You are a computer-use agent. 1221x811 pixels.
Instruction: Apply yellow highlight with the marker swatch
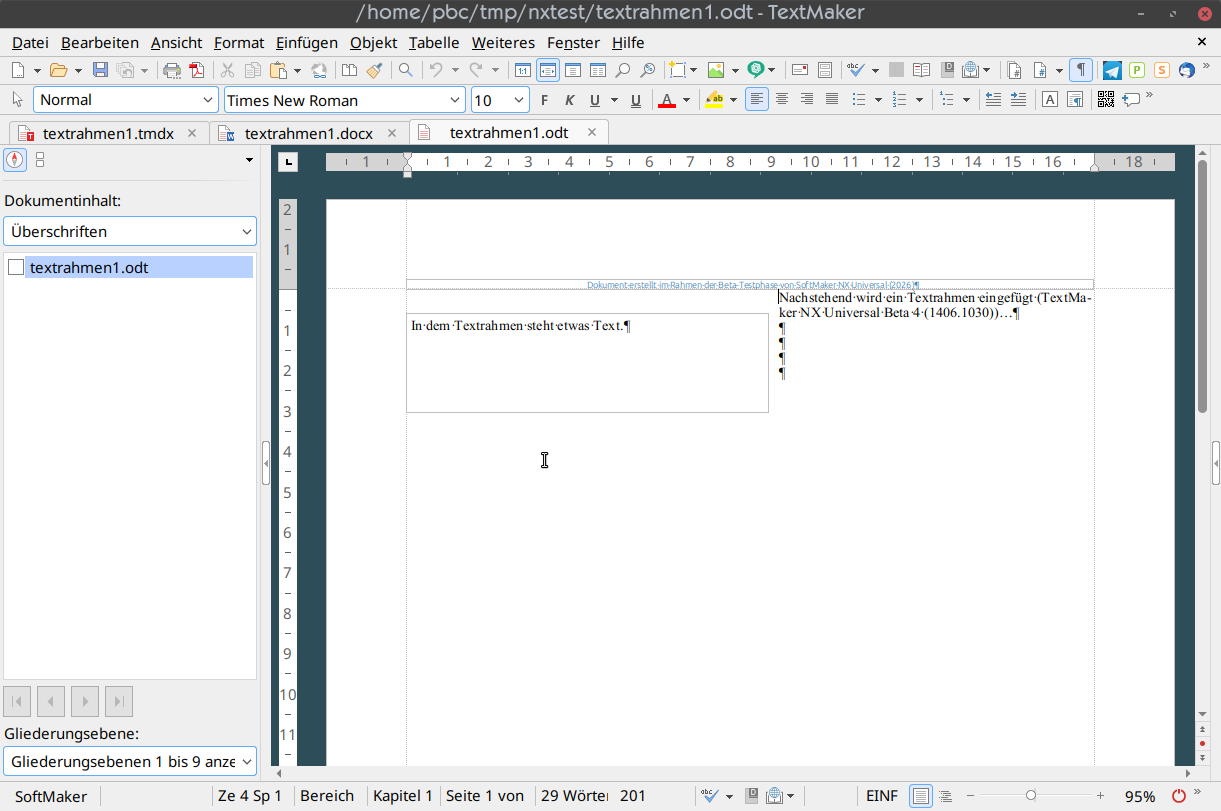click(x=714, y=100)
